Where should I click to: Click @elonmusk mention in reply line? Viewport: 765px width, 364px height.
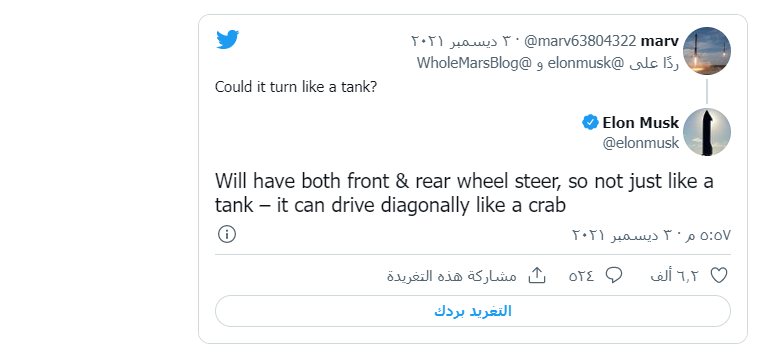[586, 63]
